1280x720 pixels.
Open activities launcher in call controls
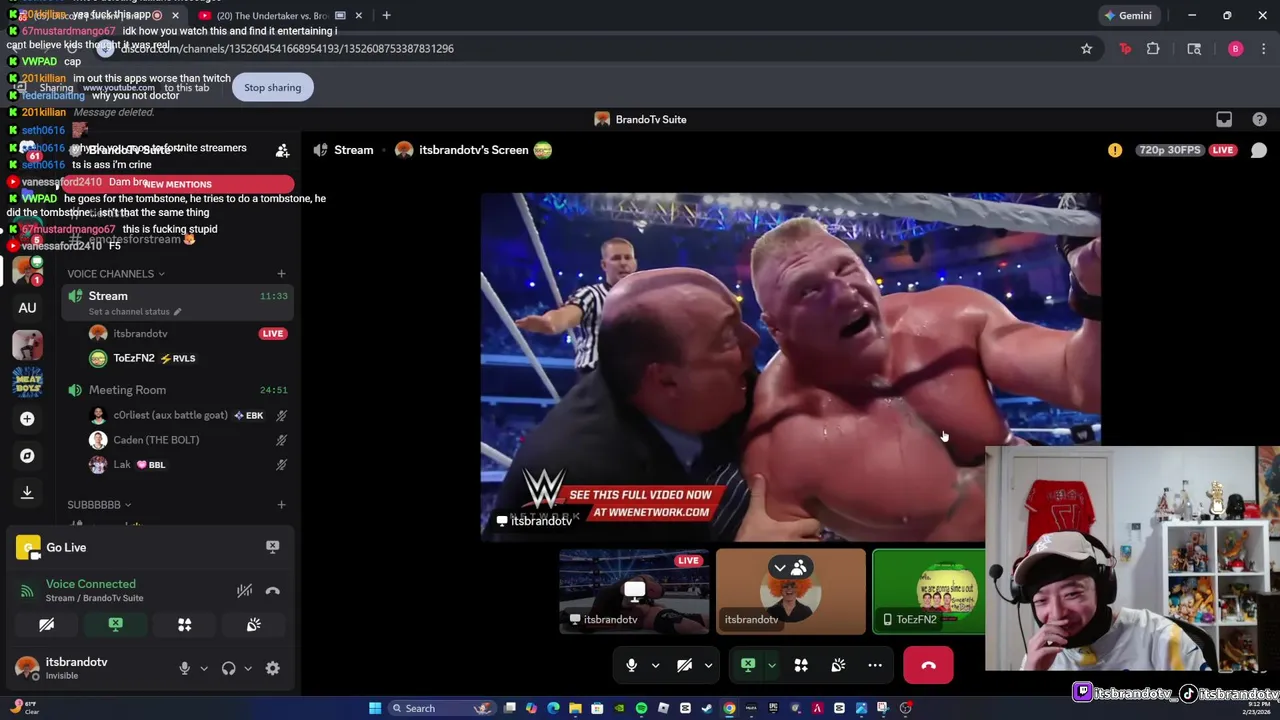801,665
